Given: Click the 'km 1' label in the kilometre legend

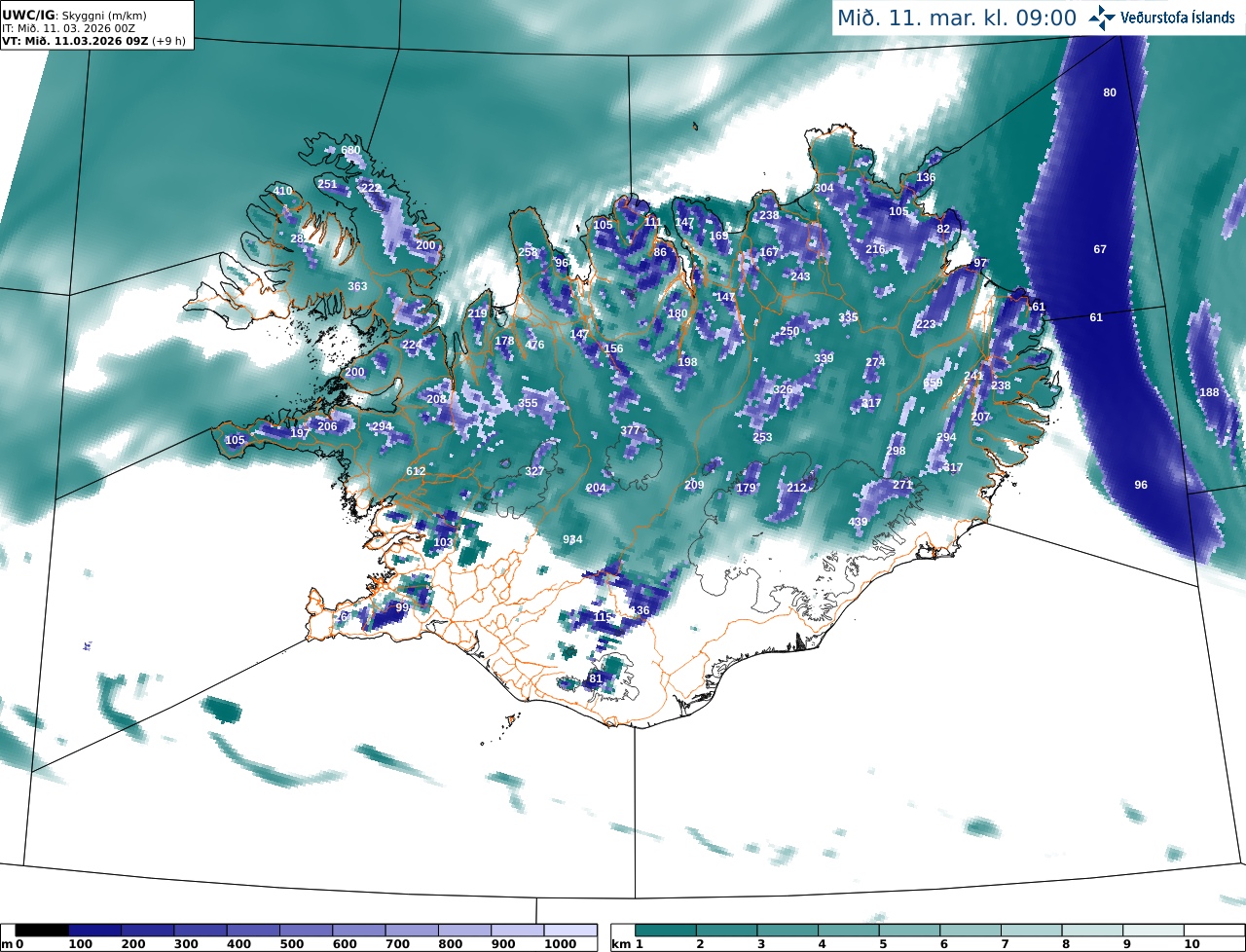Looking at the screenshot, I should click(x=628, y=944).
